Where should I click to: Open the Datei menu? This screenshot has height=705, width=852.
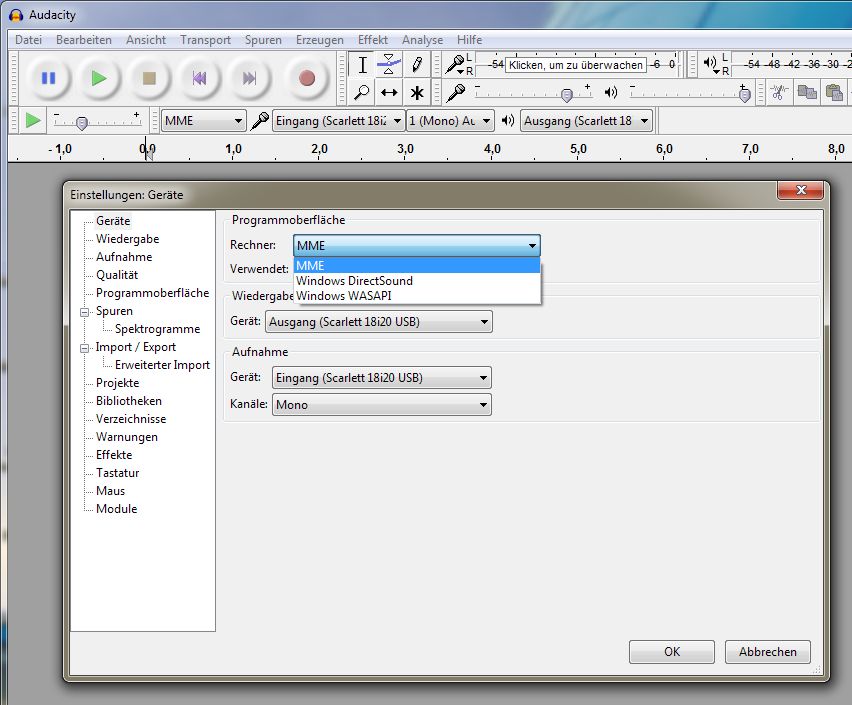28,40
